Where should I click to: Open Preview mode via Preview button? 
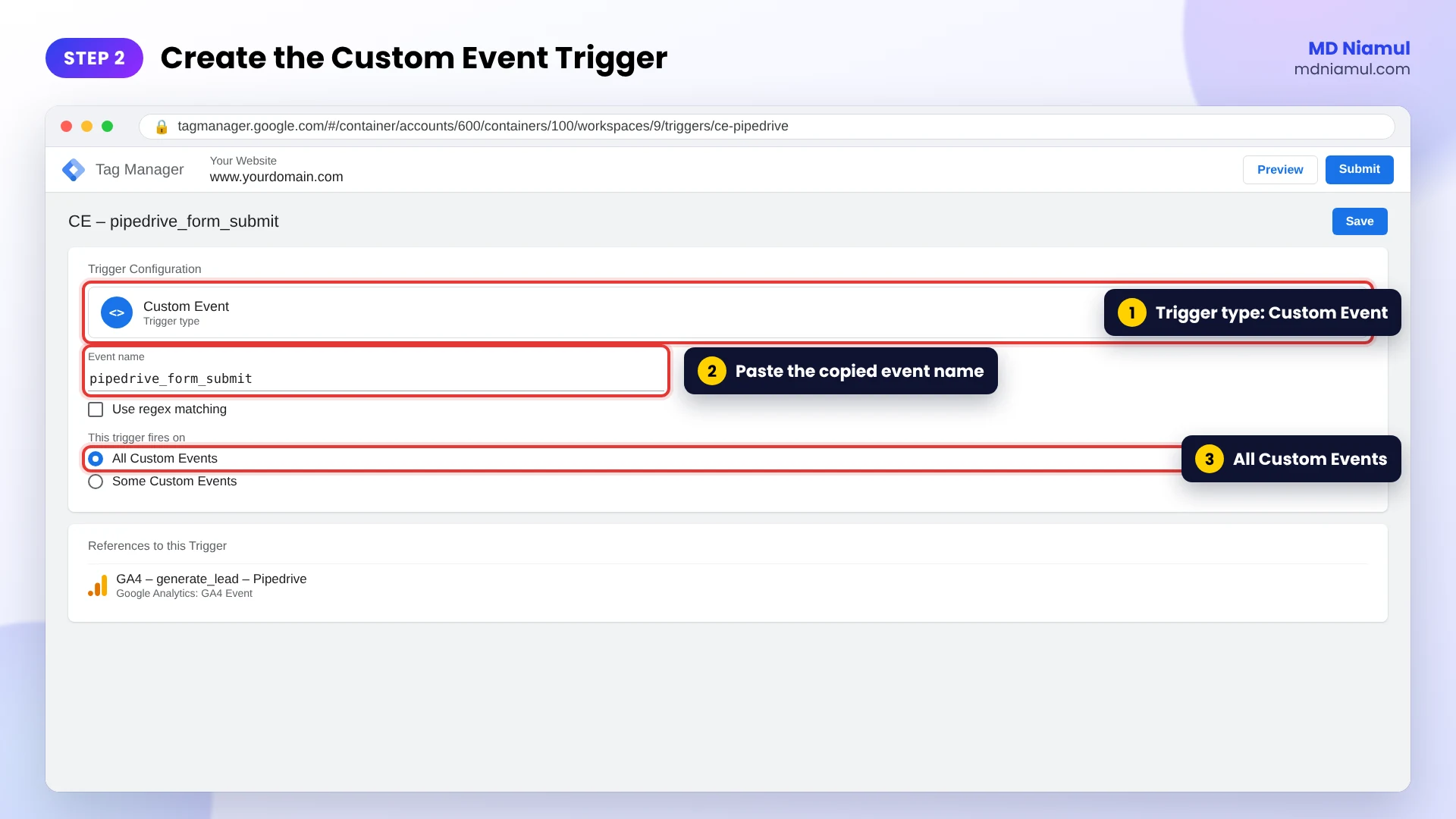1280,170
